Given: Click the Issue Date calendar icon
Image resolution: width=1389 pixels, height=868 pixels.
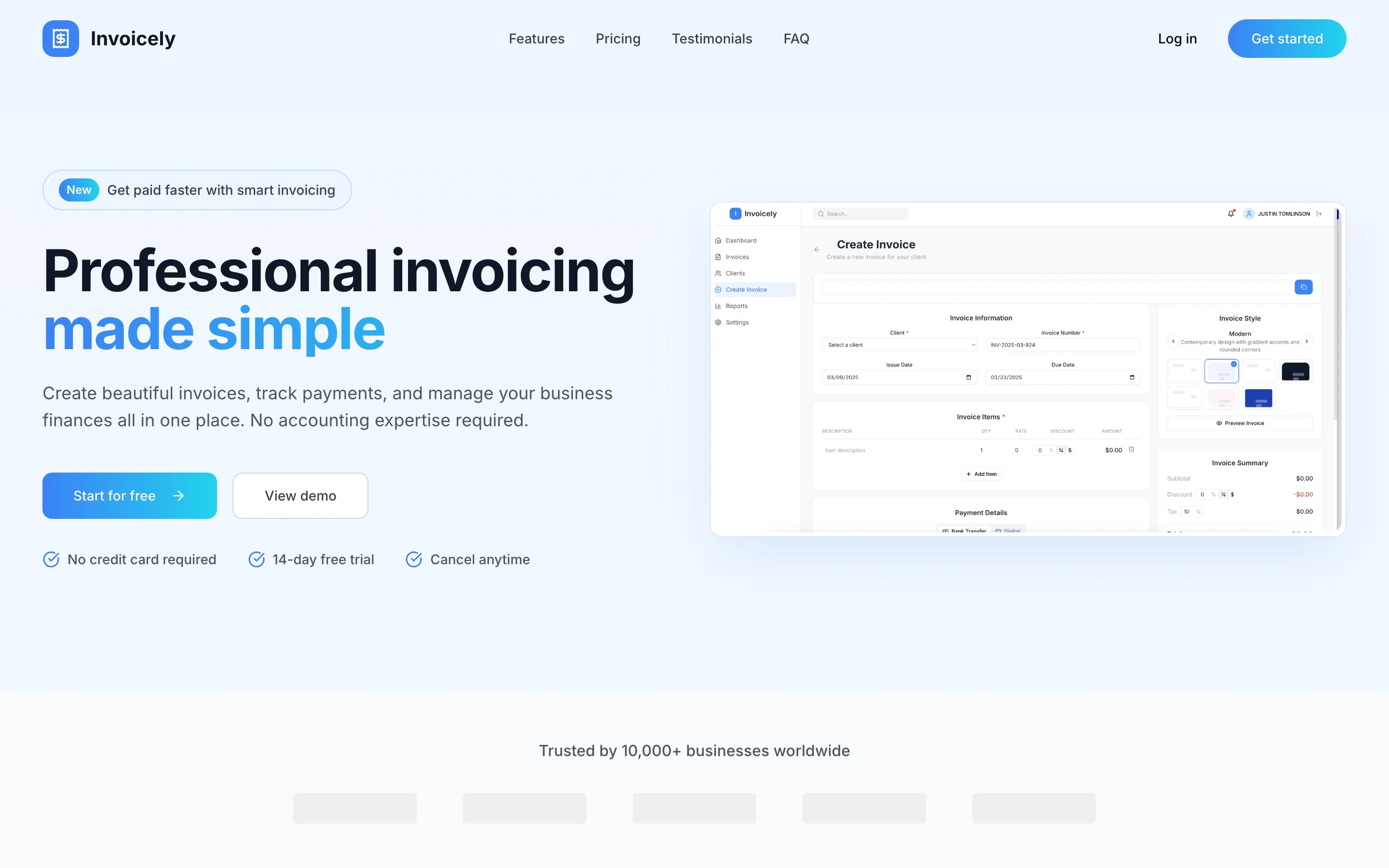Looking at the screenshot, I should tap(968, 377).
